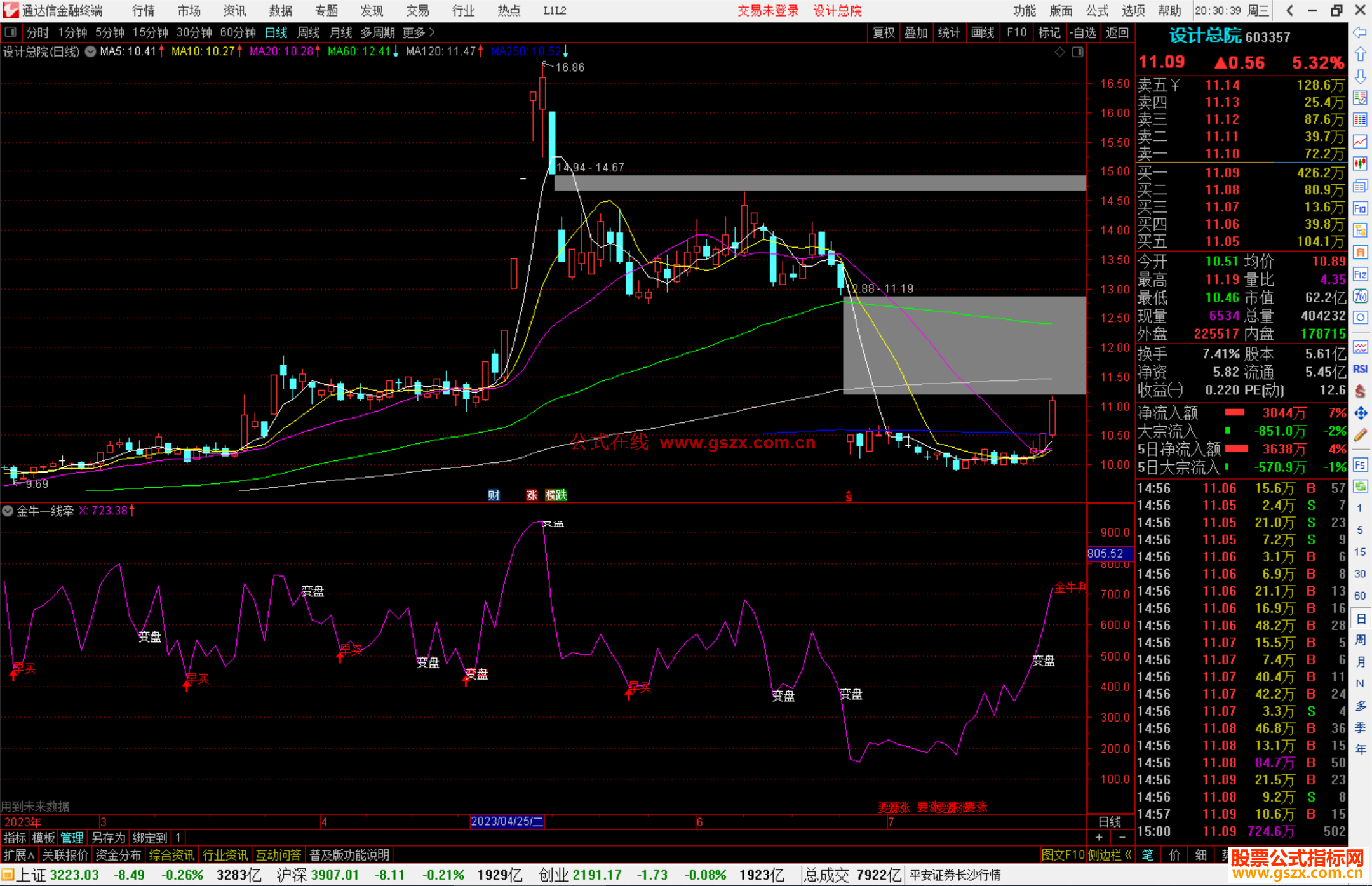Select the pencil drawing tool icon
Screen dimensions: 1372x886
coord(1360,435)
